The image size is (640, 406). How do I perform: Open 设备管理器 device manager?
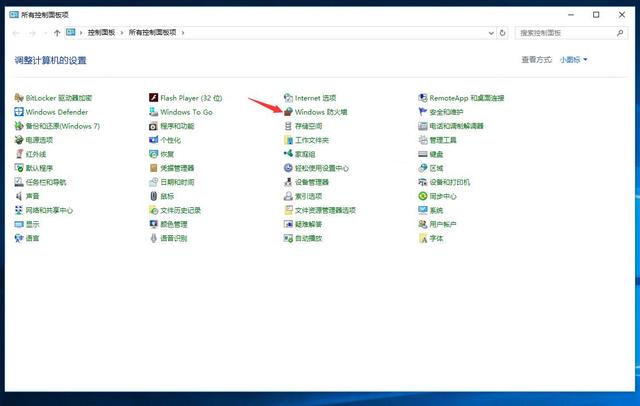click(x=306, y=182)
